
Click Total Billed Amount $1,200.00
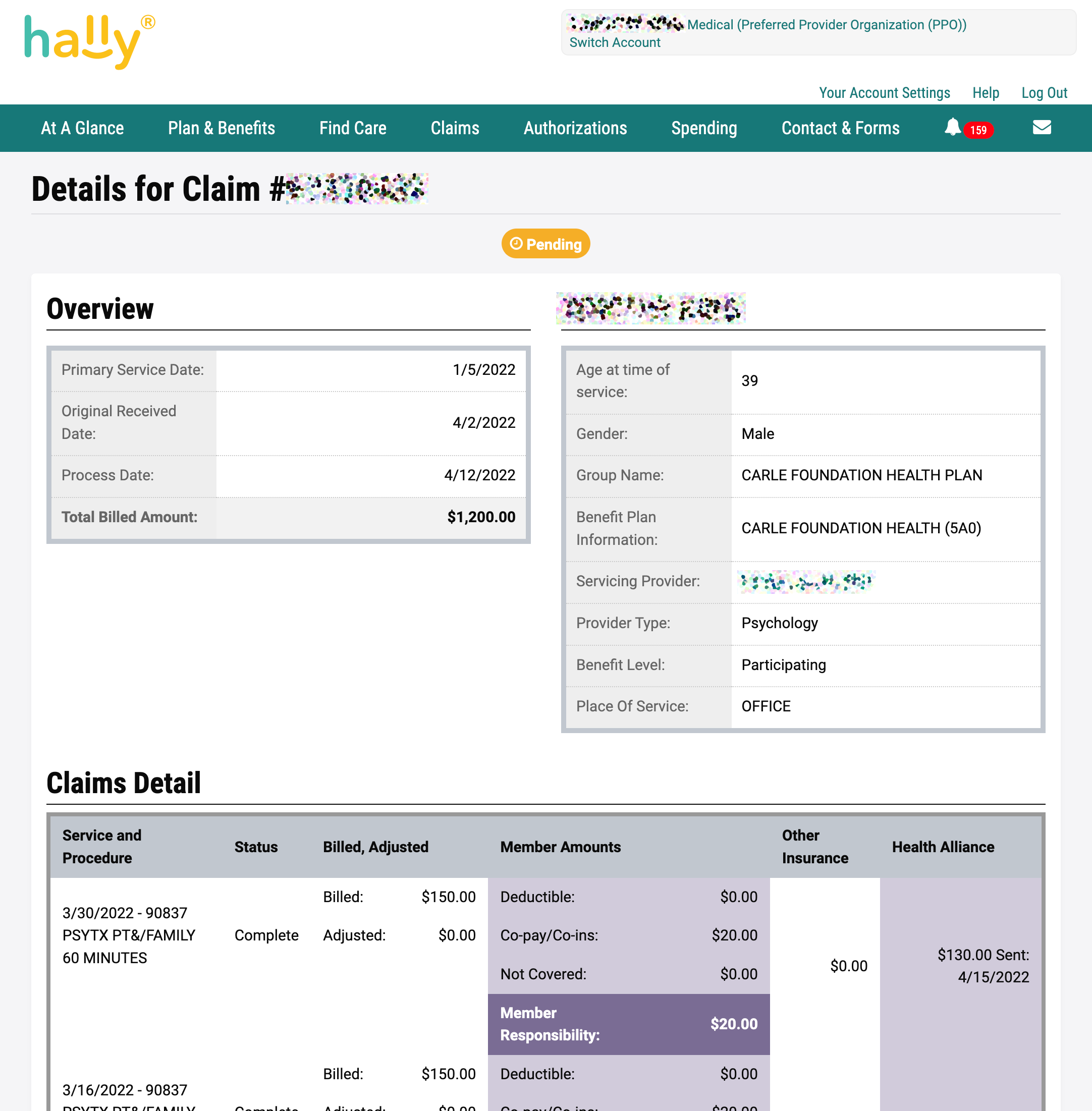[480, 517]
